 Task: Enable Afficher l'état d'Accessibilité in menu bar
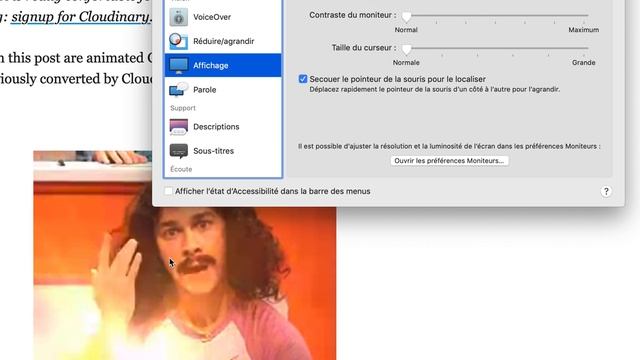168,191
